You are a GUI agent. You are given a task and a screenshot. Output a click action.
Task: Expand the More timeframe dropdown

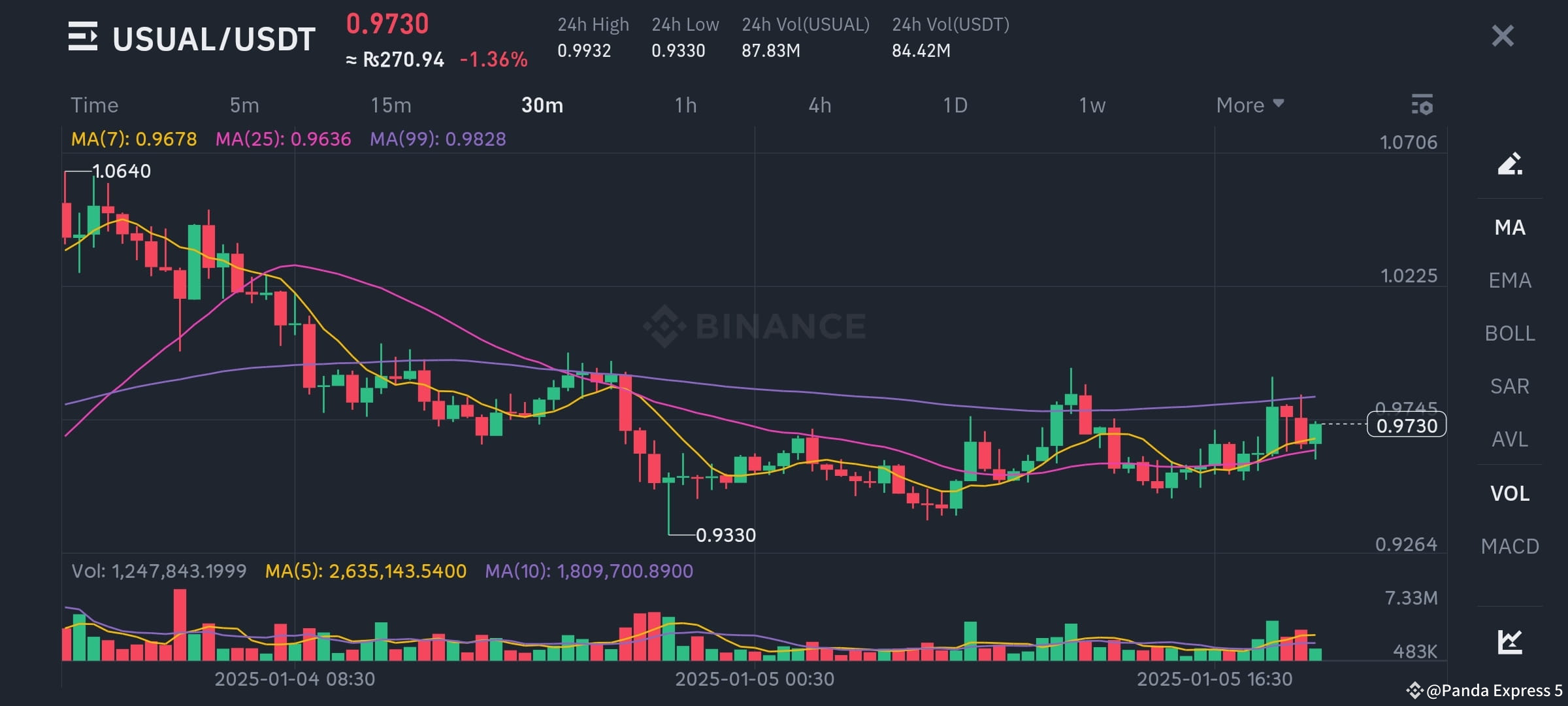[1249, 105]
